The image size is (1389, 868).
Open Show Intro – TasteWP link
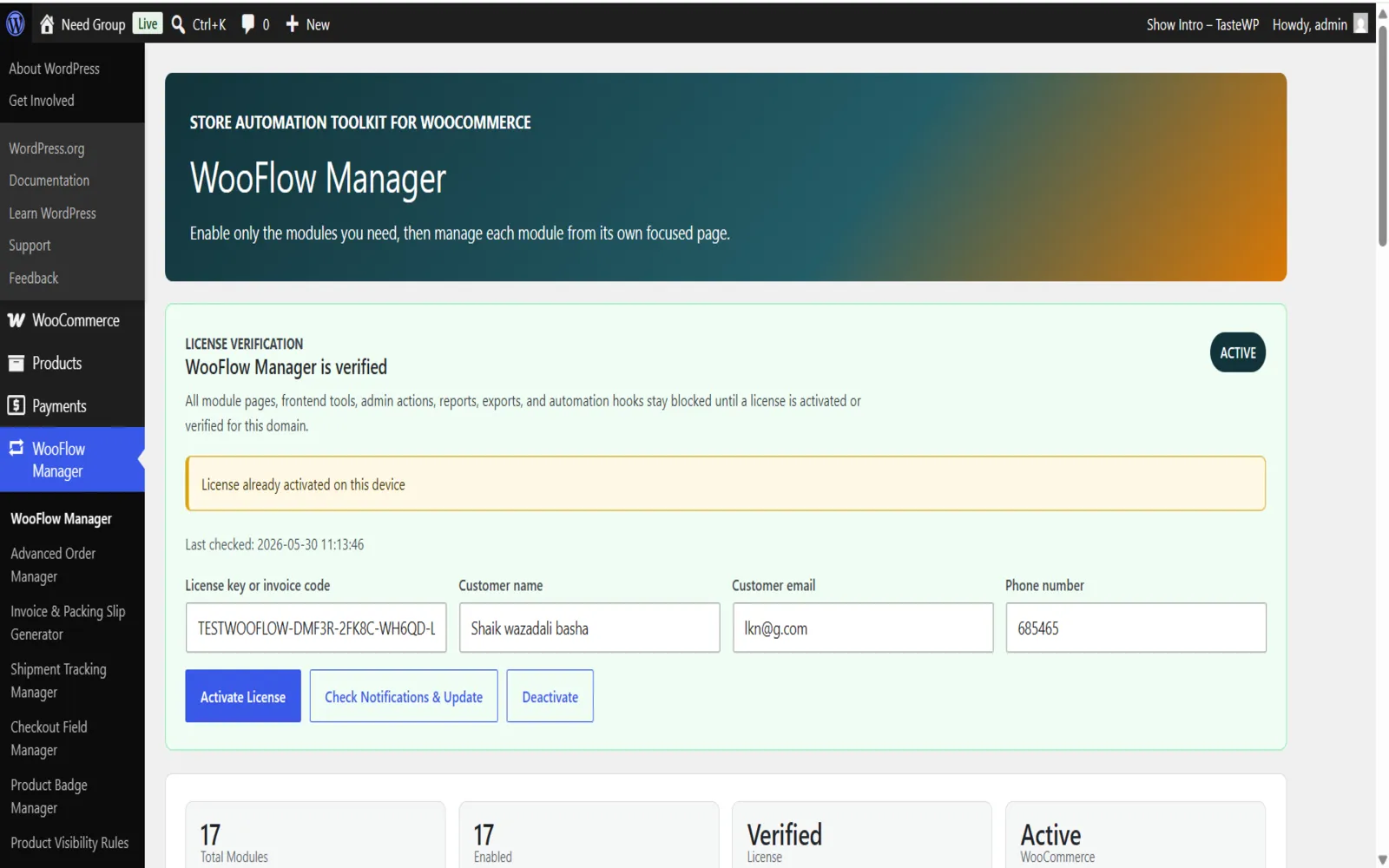point(1202,24)
